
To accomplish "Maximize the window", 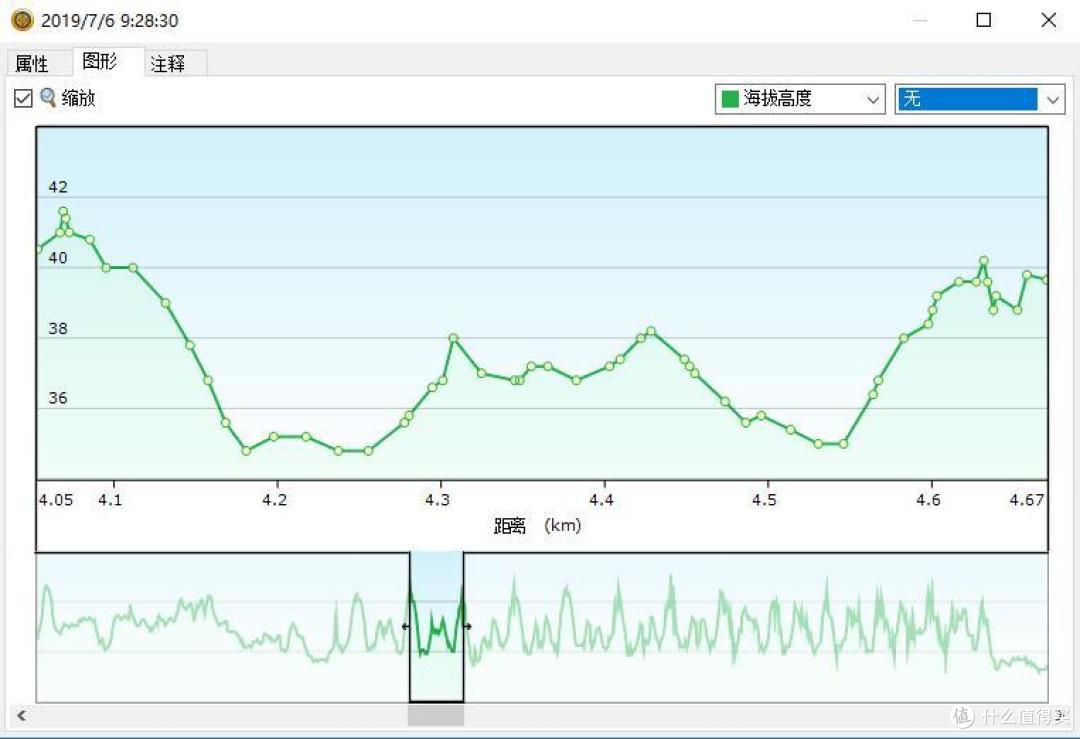I will [x=984, y=20].
